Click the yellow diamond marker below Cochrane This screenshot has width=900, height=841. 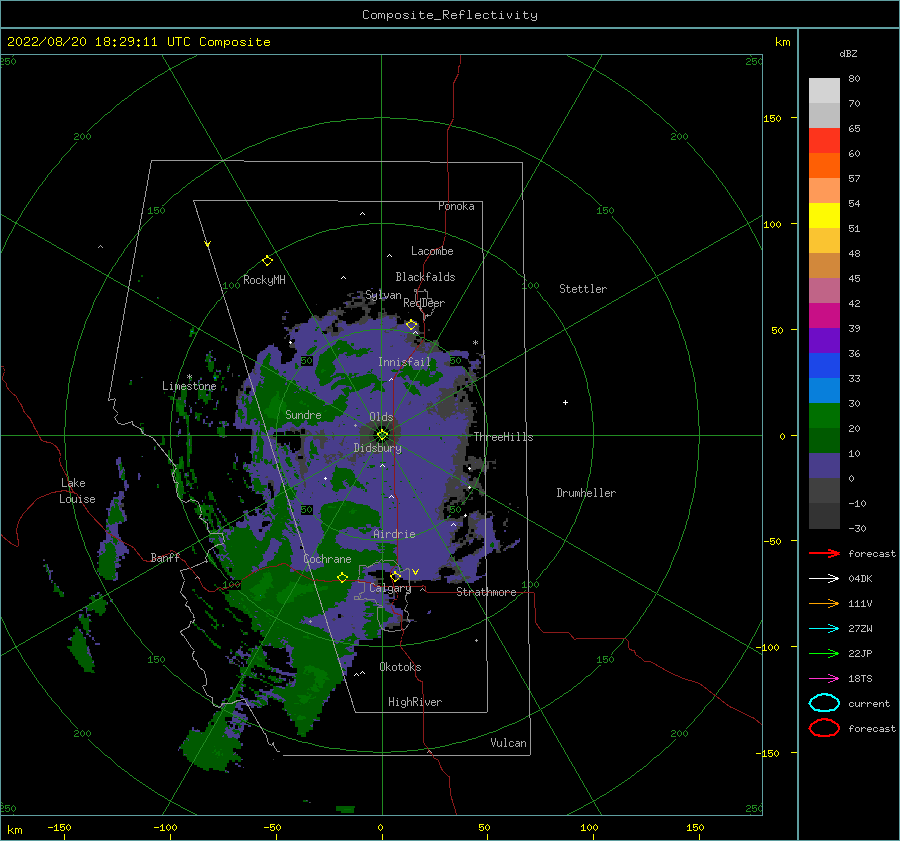pos(342,577)
